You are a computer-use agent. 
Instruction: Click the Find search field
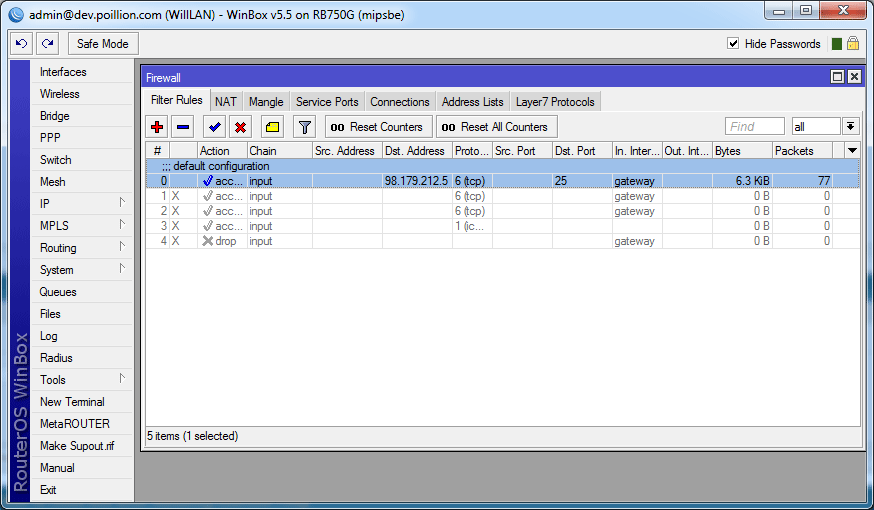coord(755,127)
